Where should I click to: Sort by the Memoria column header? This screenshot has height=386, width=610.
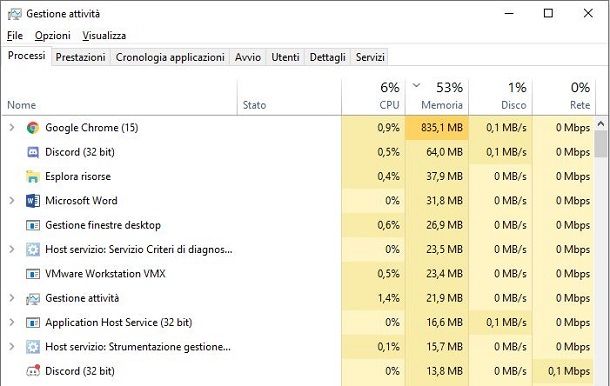pos(437,97)
